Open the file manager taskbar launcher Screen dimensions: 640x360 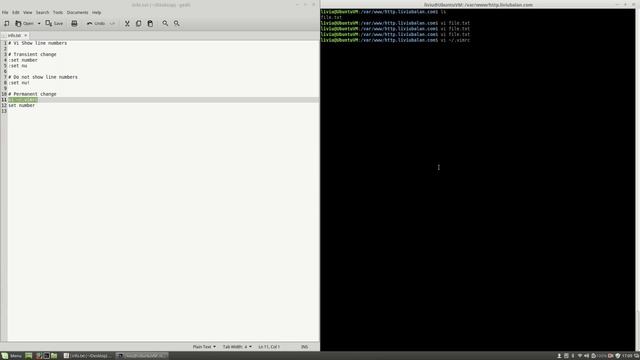[54, 356]
